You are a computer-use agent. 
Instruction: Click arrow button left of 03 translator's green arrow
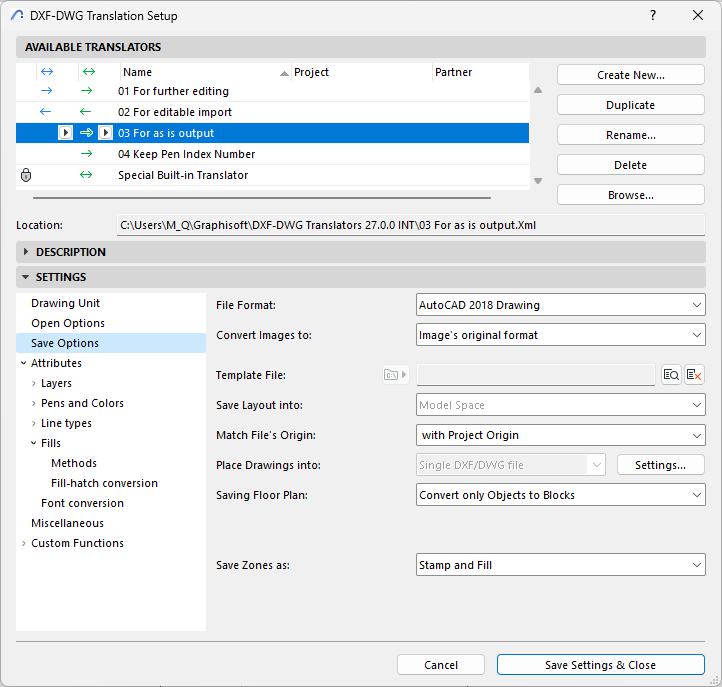tap(65, 133)
